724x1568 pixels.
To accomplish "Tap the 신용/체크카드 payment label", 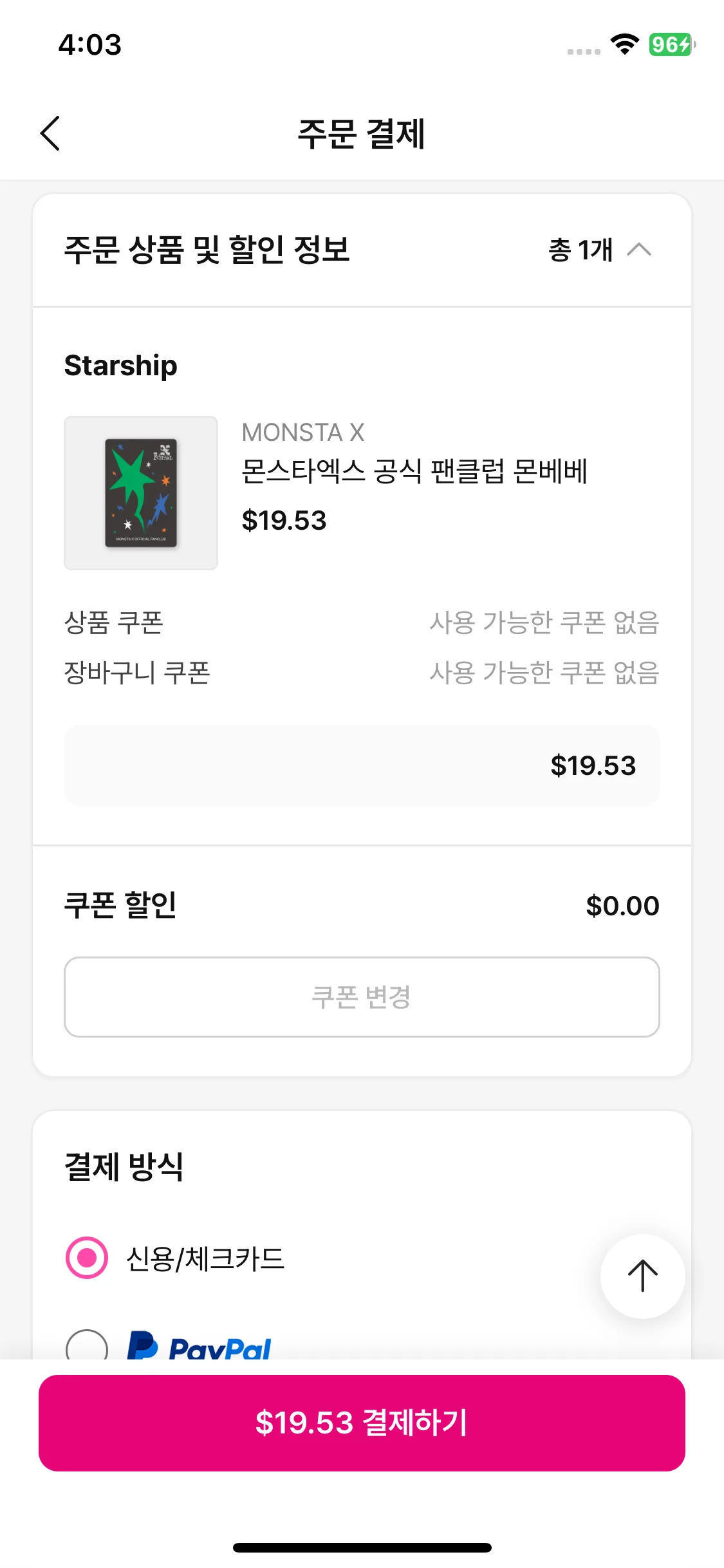I will 205,1258.
